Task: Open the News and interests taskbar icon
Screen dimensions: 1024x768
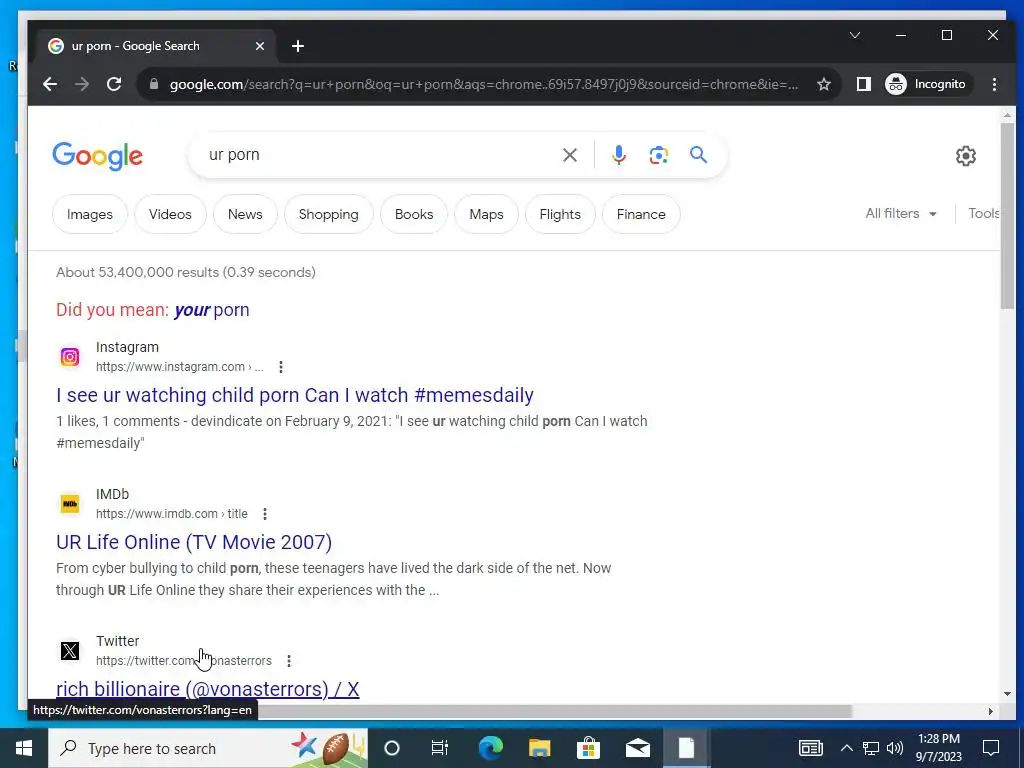Action: 810,748
